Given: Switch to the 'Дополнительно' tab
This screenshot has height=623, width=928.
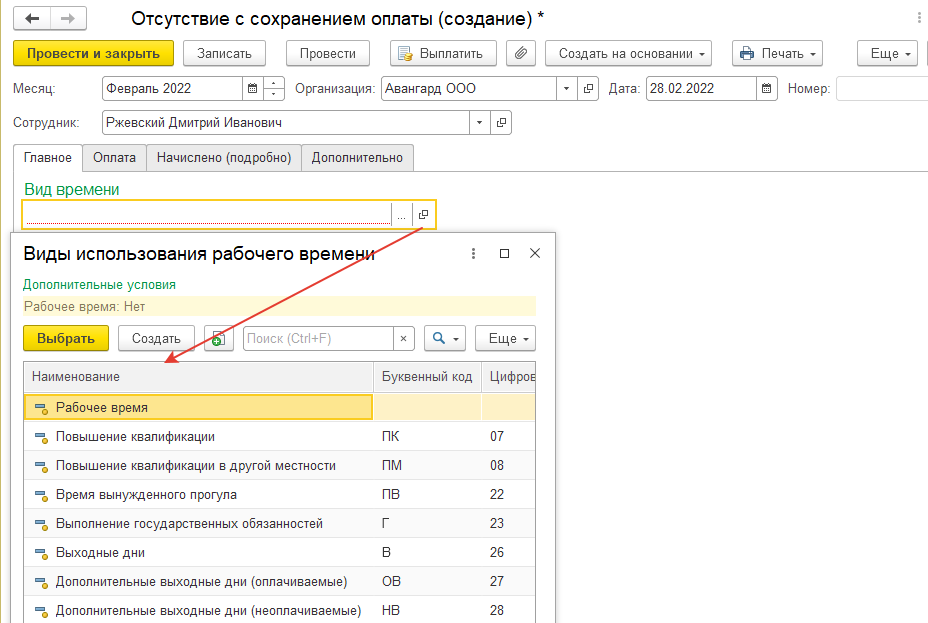Looking at the screenshot, I should pos(357,158).
